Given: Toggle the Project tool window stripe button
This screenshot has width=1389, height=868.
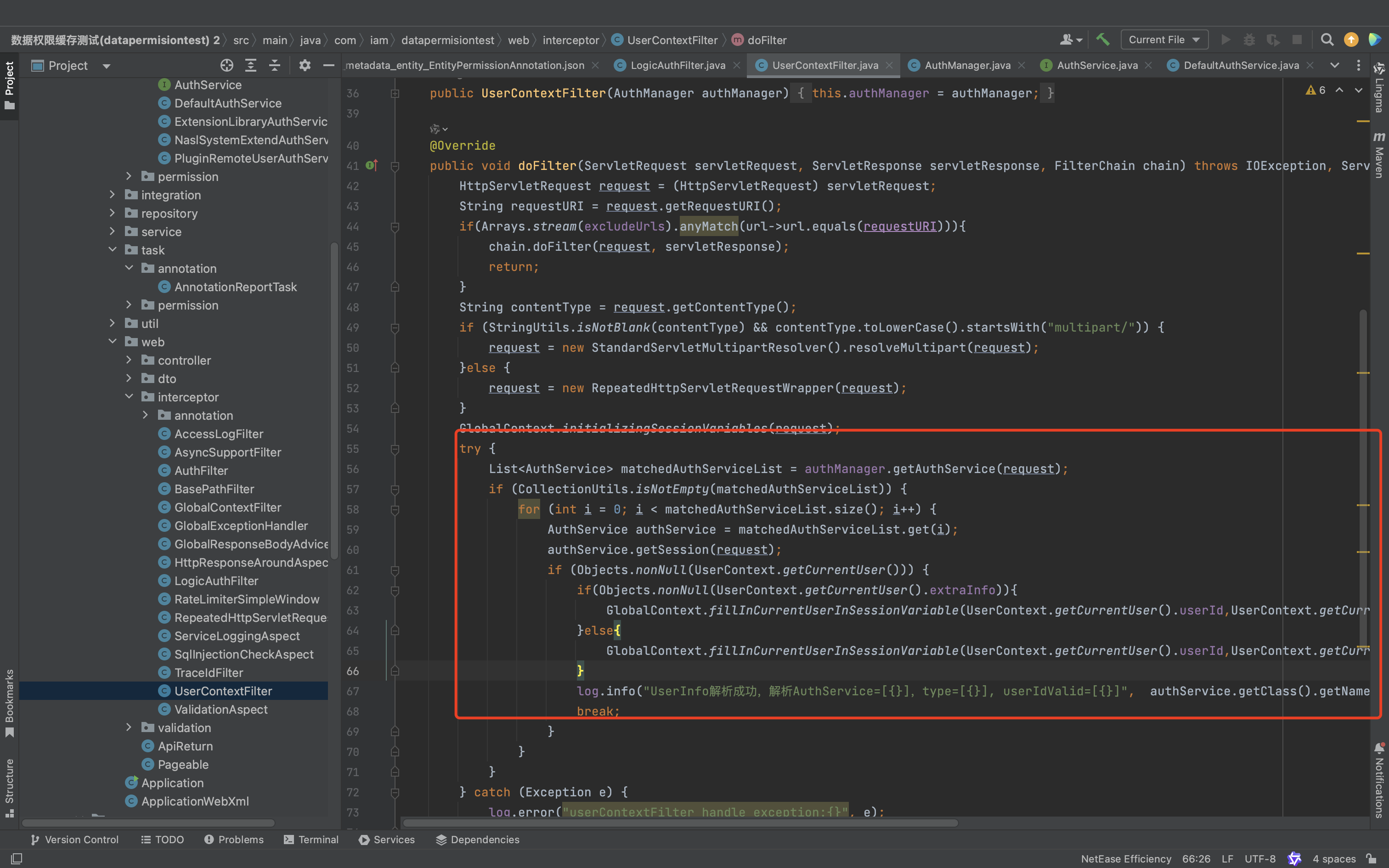Looking at the screenshot, I should coord(9,86).
